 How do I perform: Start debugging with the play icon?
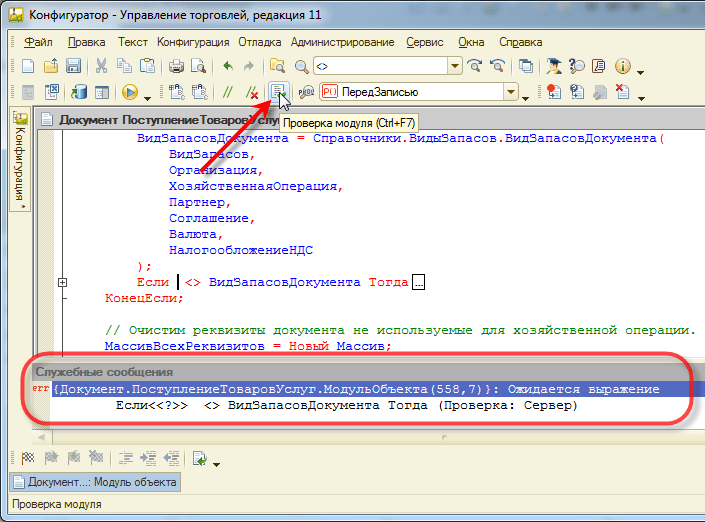[129, 92]
